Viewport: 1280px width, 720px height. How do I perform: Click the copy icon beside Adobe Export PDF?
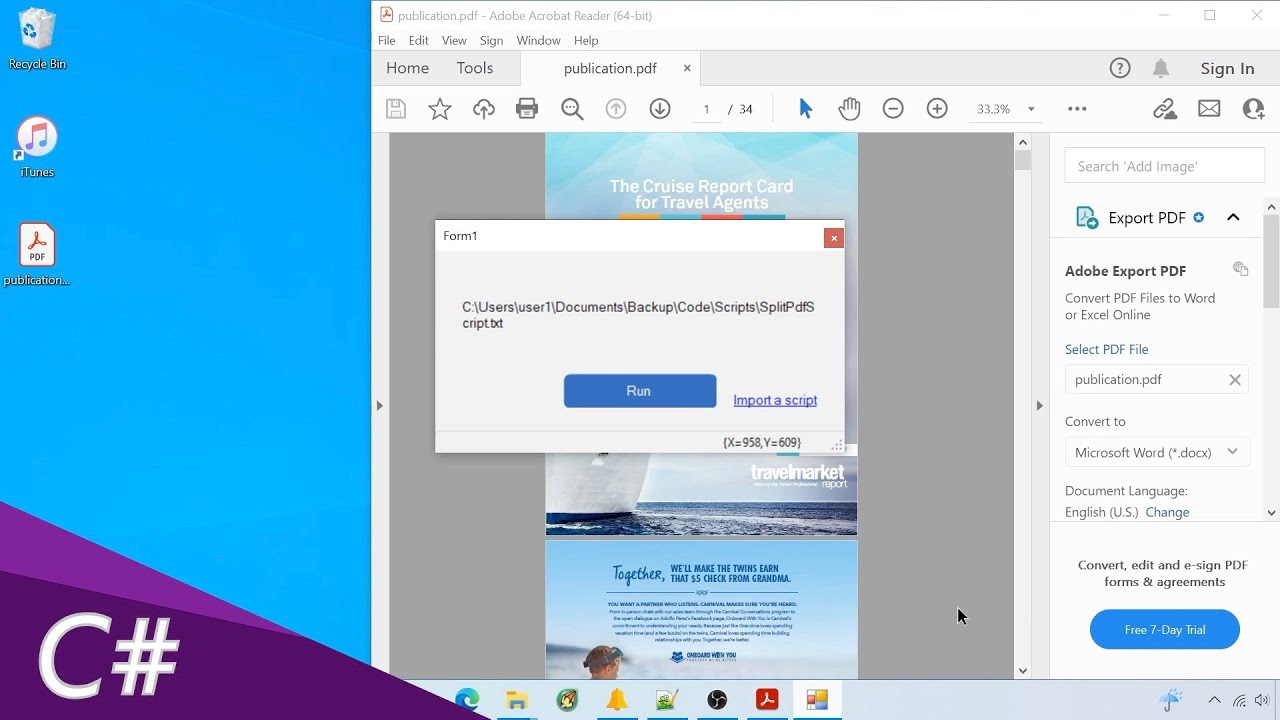1240,269
